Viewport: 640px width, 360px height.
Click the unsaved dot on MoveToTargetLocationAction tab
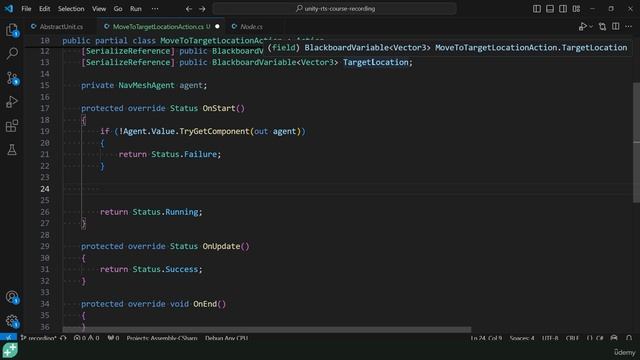(217, 27)
